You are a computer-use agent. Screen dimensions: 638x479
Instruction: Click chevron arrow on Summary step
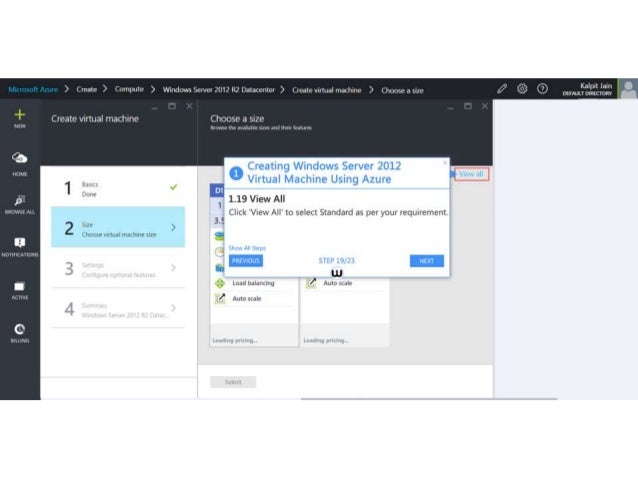coord(173,308)
